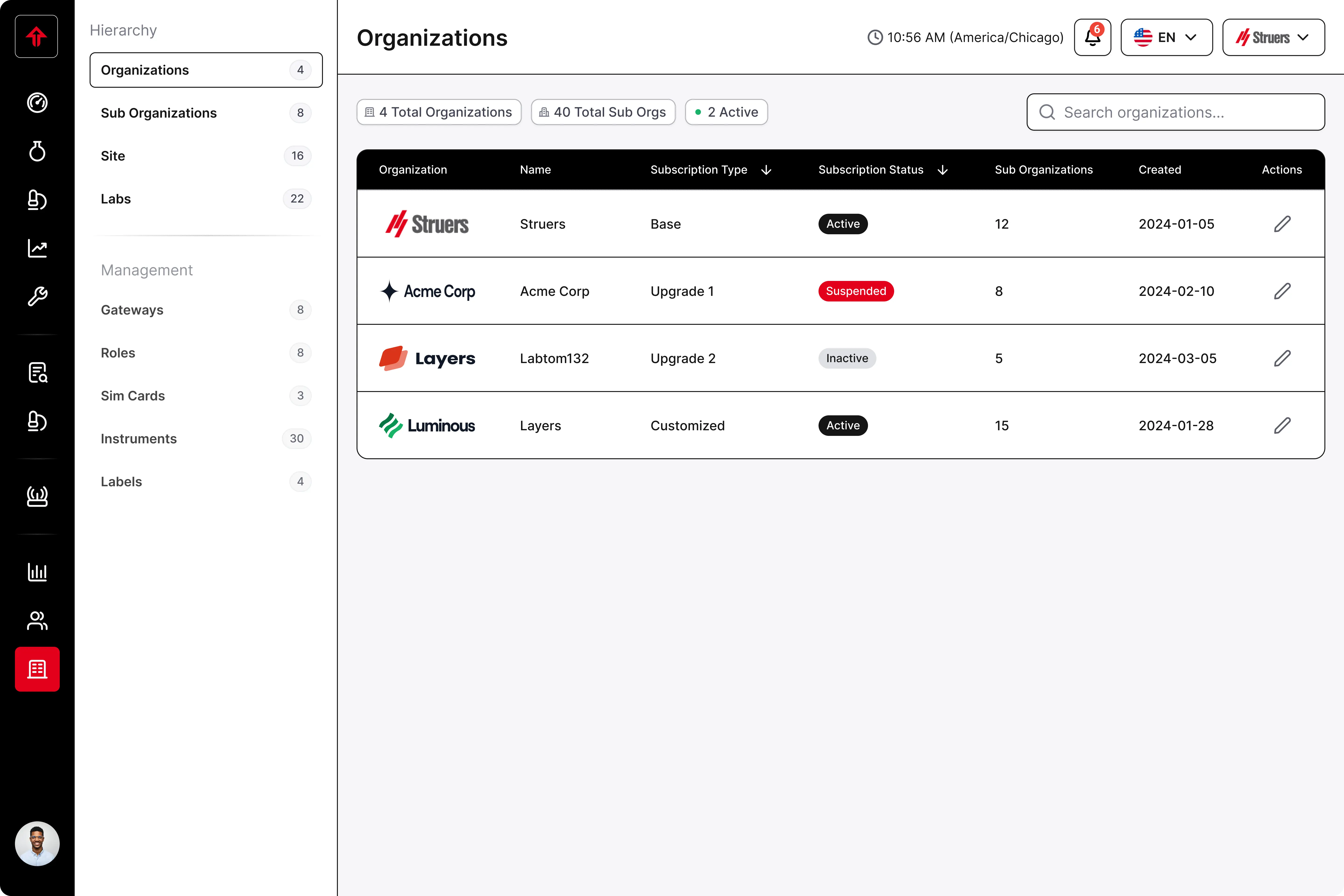
Task: Click the Layers logo in the table
Action: coord(427,358)
